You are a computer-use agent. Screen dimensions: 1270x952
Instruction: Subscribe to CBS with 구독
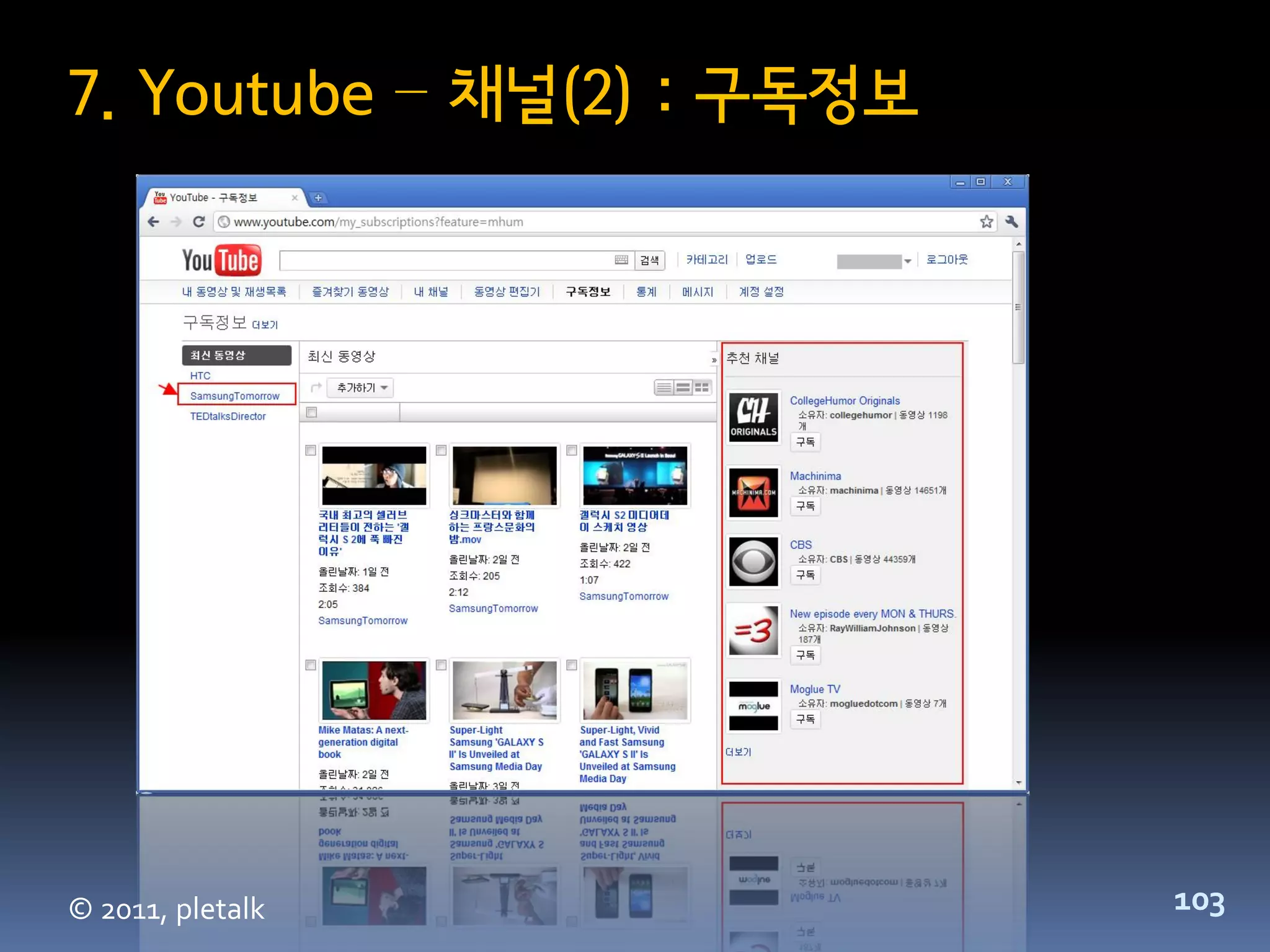click(805, 575)
